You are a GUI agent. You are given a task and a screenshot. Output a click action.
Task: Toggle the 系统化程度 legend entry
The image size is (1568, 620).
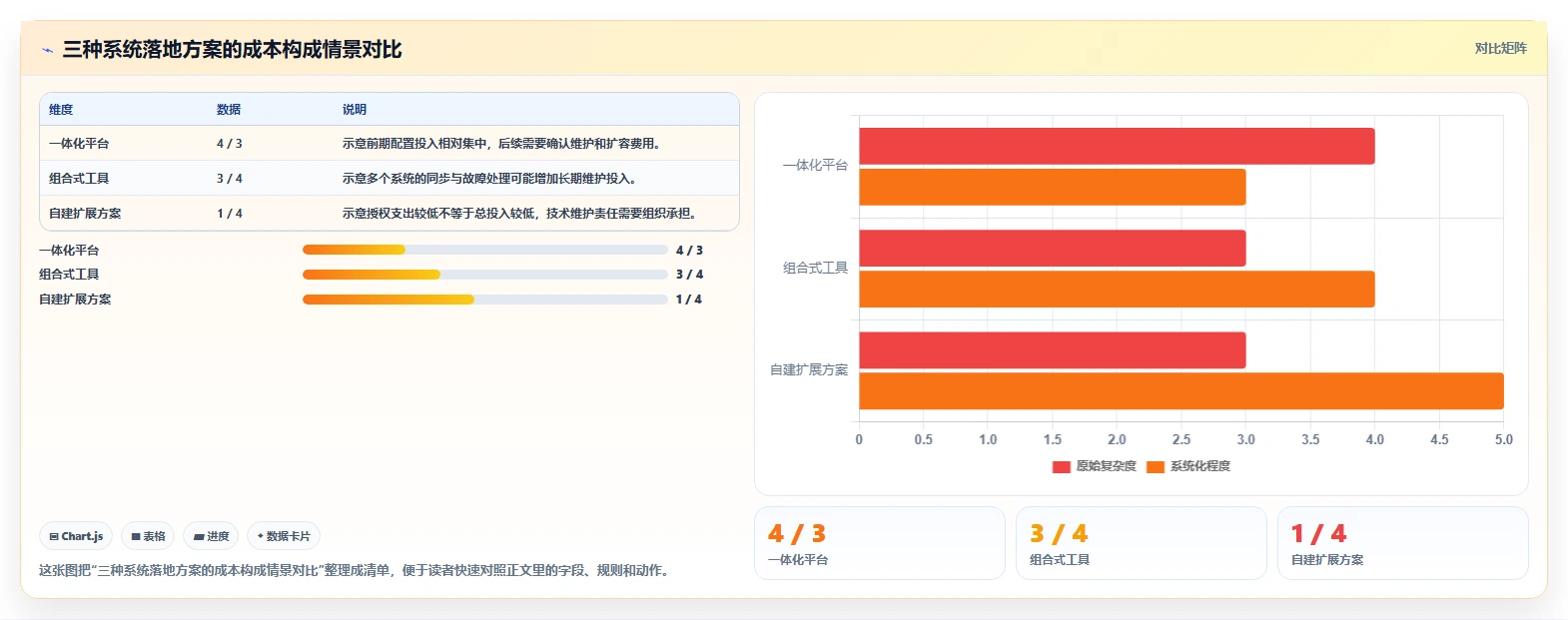[x=1188, y=466]
